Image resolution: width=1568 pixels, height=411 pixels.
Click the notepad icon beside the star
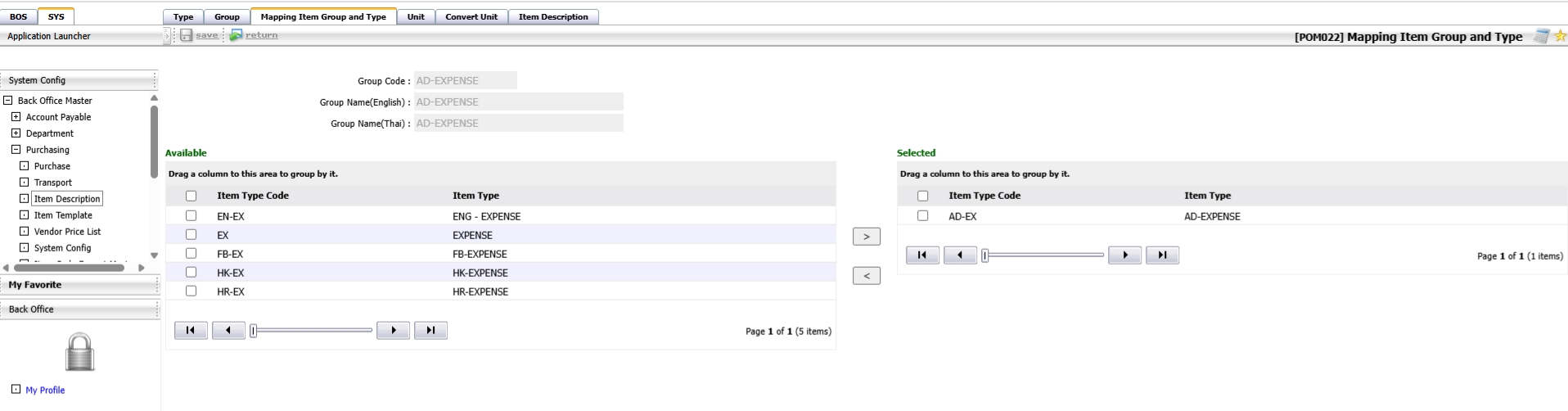[x=1541, y=36]
